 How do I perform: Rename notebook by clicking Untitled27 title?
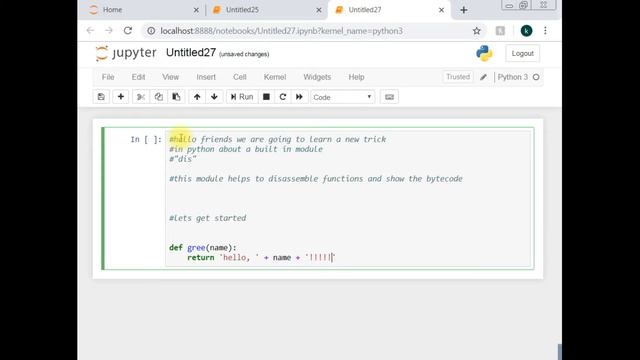191,53
